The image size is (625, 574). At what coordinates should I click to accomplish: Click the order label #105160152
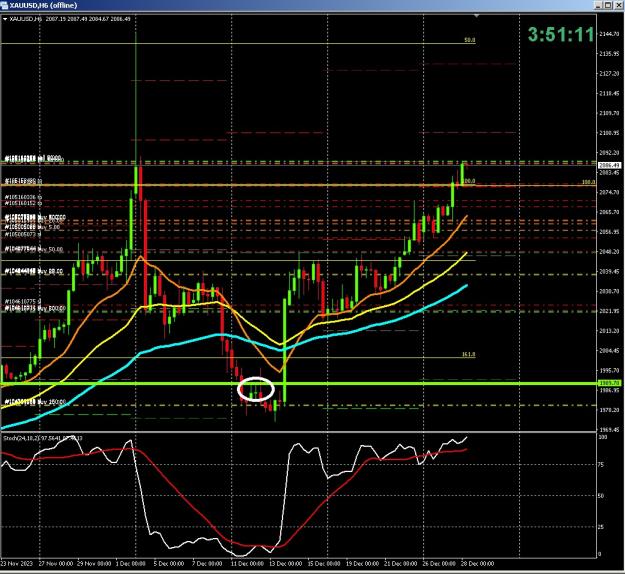(x=22, y=203)
